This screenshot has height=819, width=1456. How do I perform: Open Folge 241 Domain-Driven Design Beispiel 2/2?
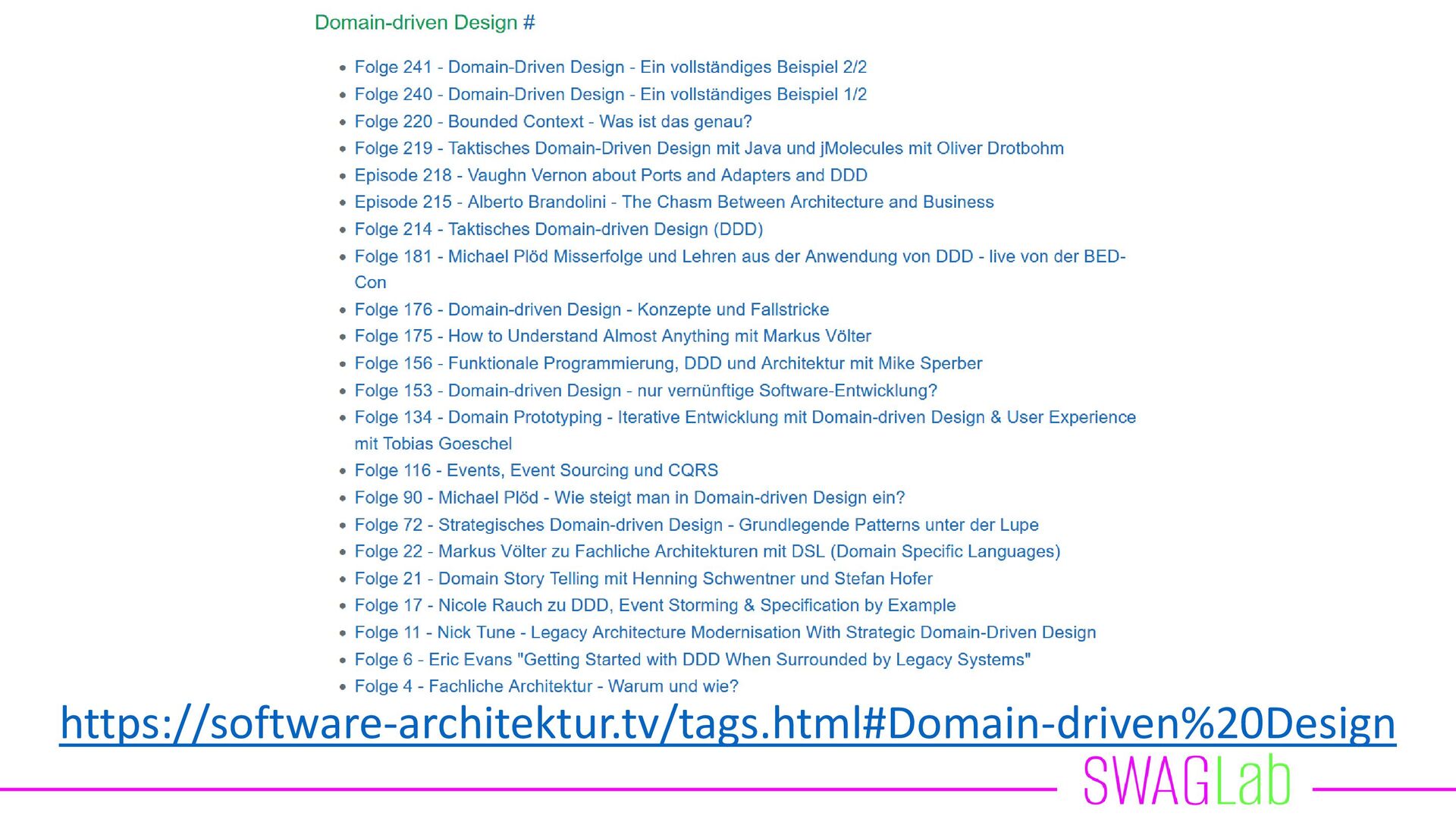click(610, 67)
